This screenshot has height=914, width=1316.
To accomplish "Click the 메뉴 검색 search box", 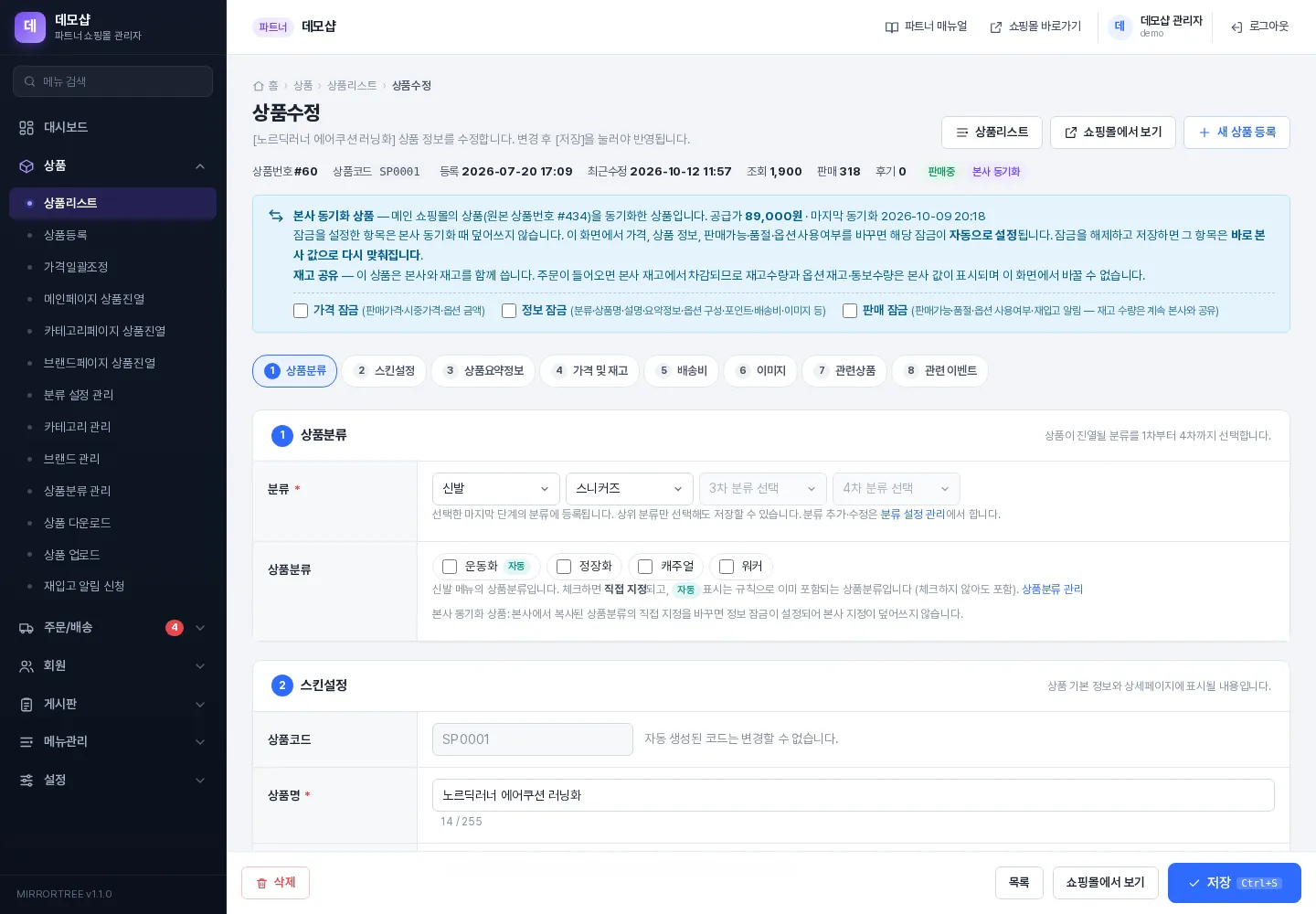I will click(113, 81).
